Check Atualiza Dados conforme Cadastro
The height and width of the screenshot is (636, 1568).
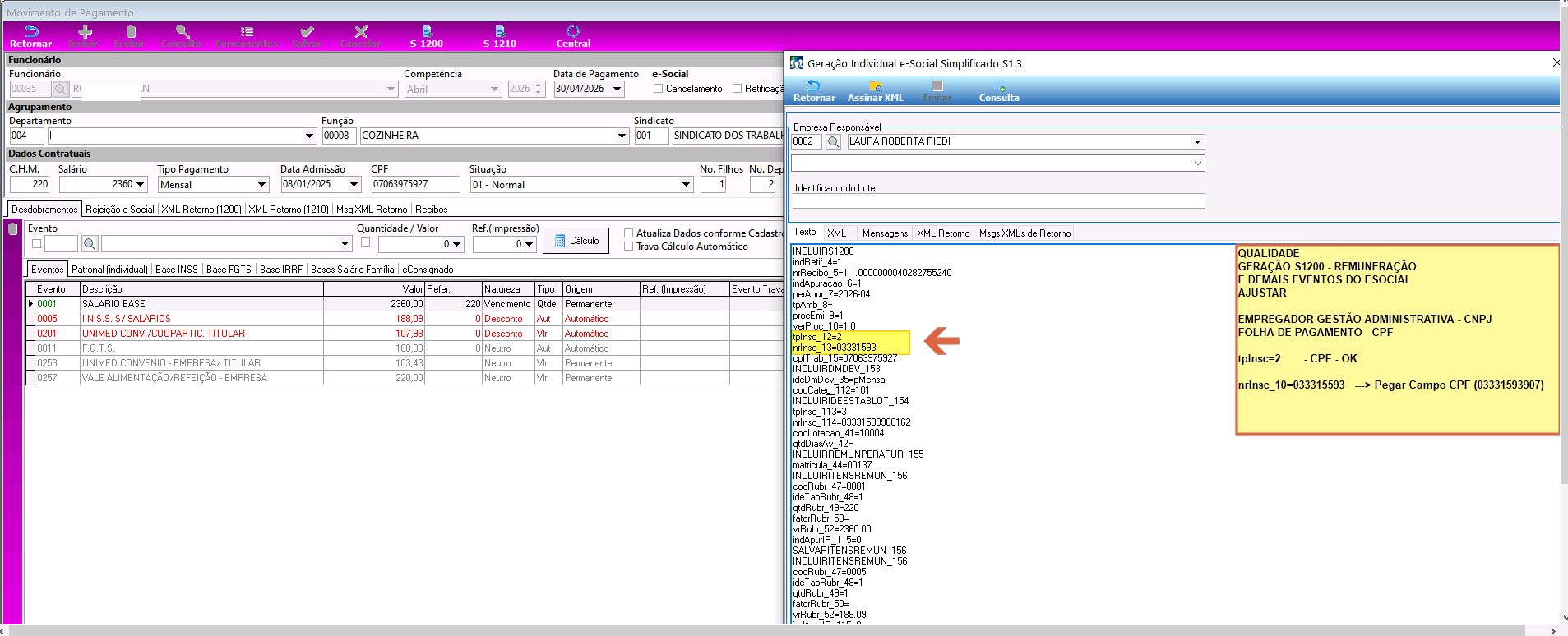628,233
